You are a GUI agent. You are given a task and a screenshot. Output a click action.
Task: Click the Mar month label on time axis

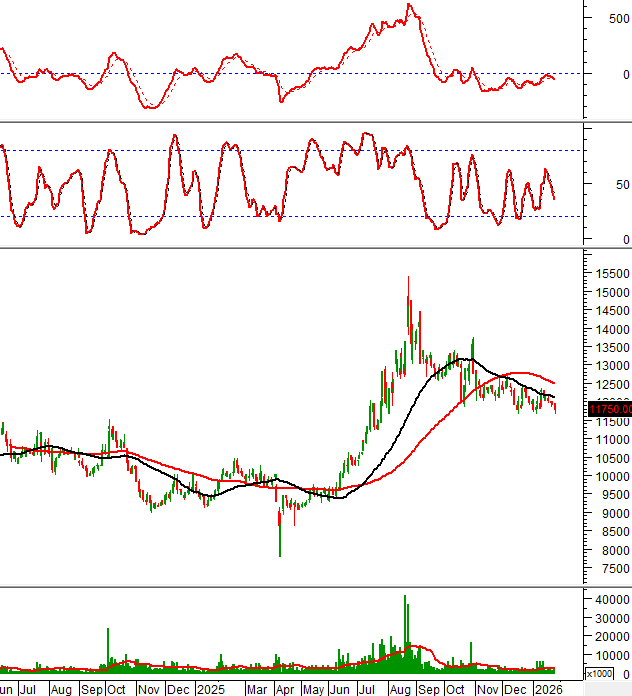click(x=256, y=689)
